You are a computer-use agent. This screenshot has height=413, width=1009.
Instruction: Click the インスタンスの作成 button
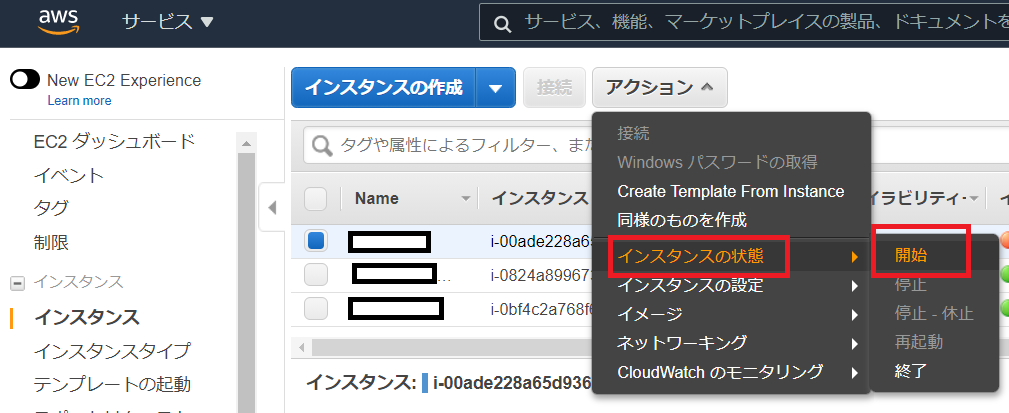(x=384, y=87)
